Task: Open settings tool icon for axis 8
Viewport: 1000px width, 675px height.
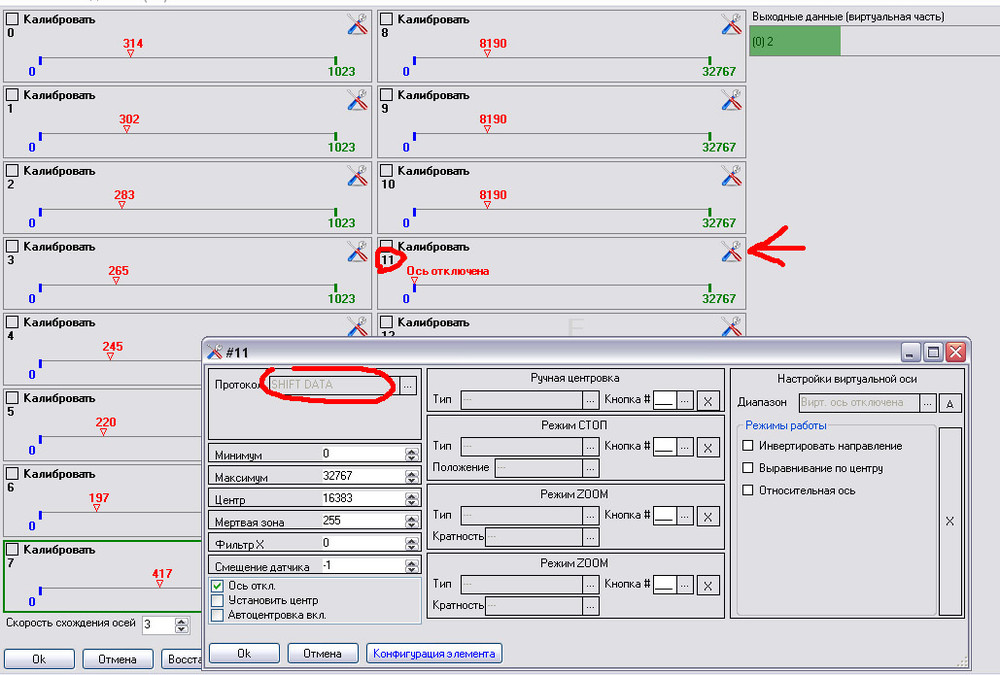Action: [x=732, y=24]
